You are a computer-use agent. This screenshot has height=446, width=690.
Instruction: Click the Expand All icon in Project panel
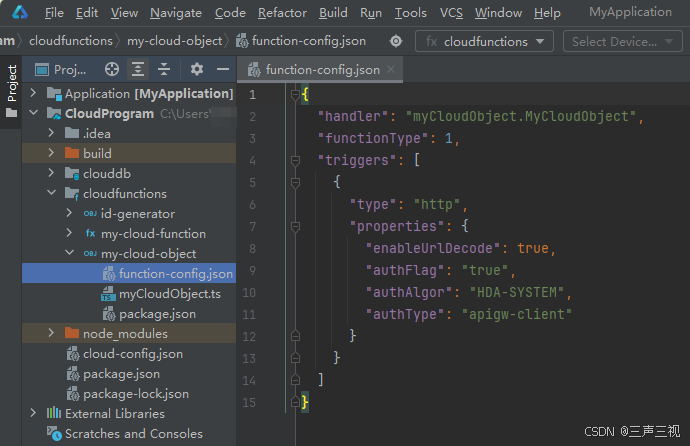pos(138,69)
